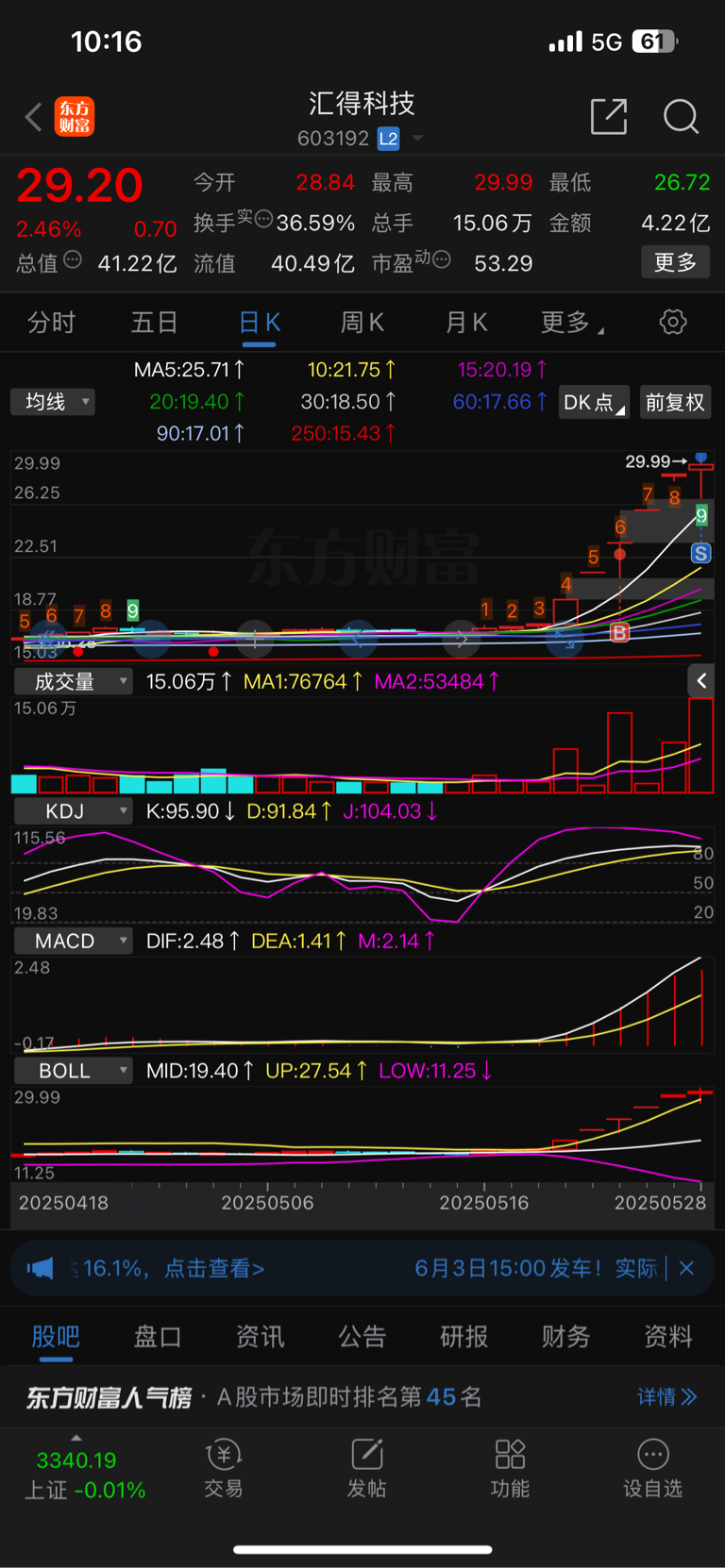Open the share icon at top right
This screenshot has height=1568, width=725.
click(x=609, y=116)
